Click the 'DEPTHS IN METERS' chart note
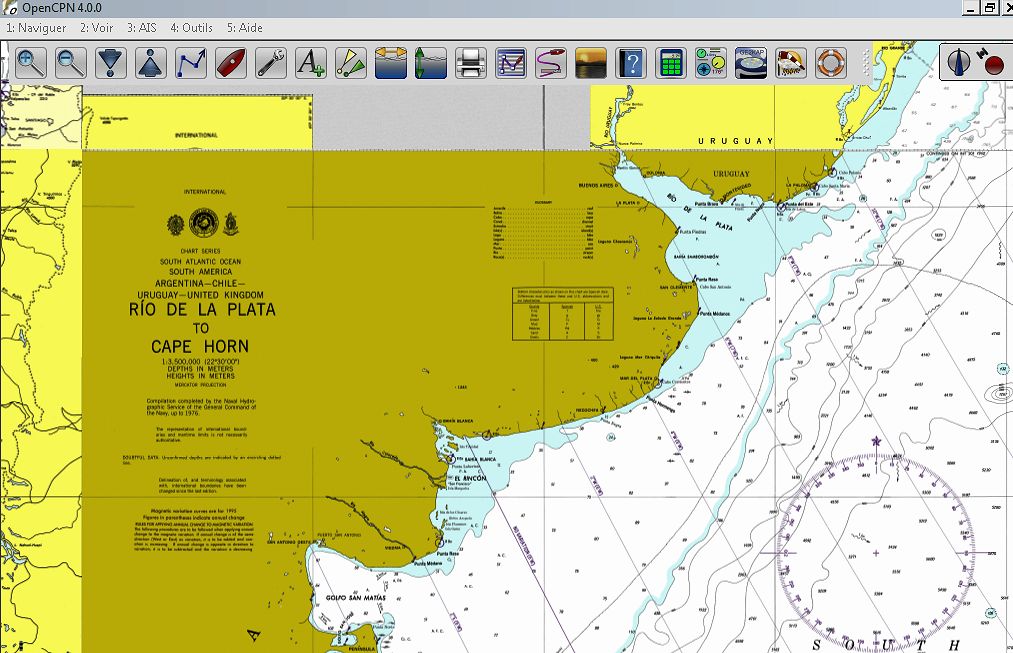Screen dimensions: 1013x653 [201, 369]
